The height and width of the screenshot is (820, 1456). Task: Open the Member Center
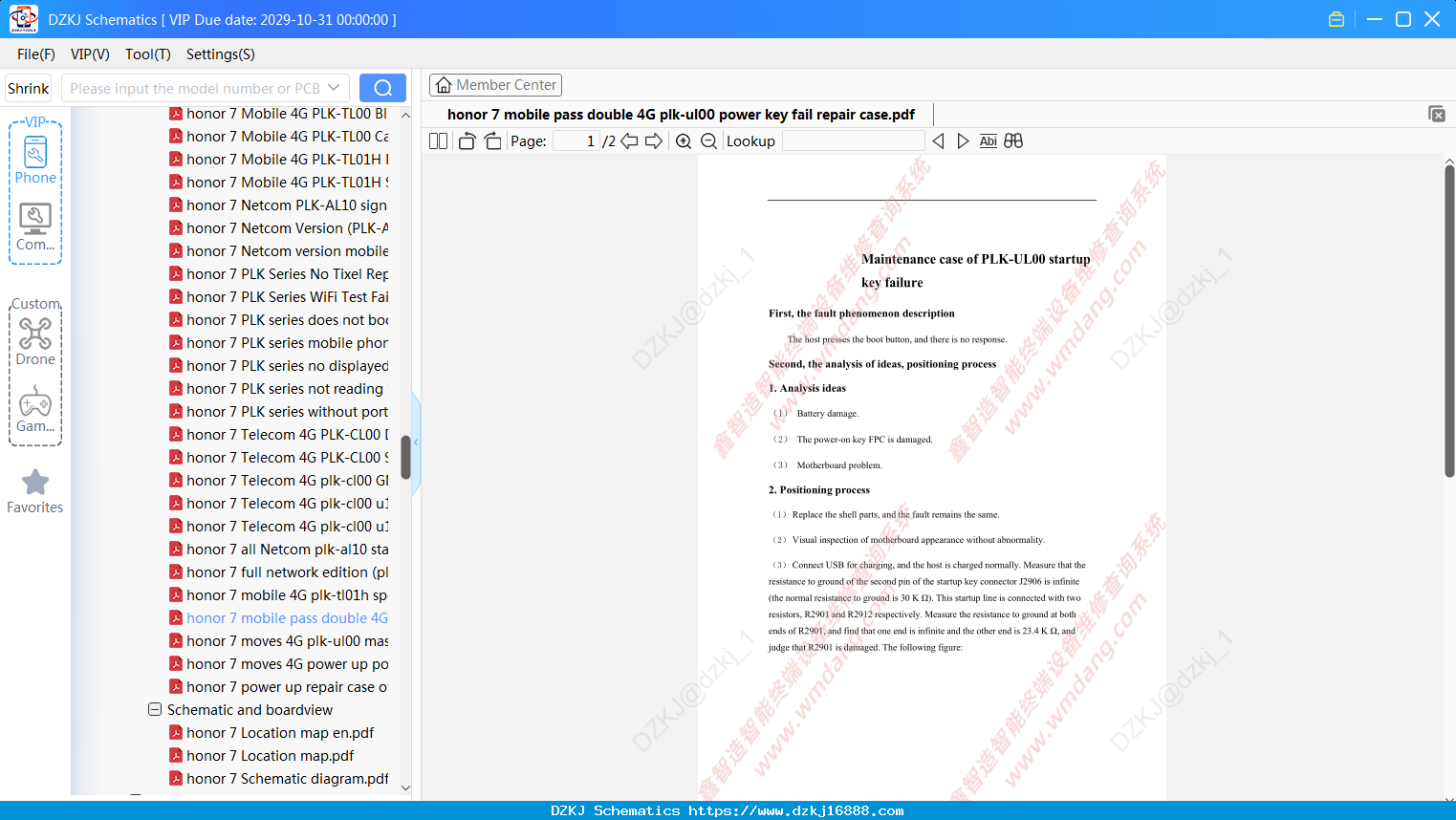495,85
